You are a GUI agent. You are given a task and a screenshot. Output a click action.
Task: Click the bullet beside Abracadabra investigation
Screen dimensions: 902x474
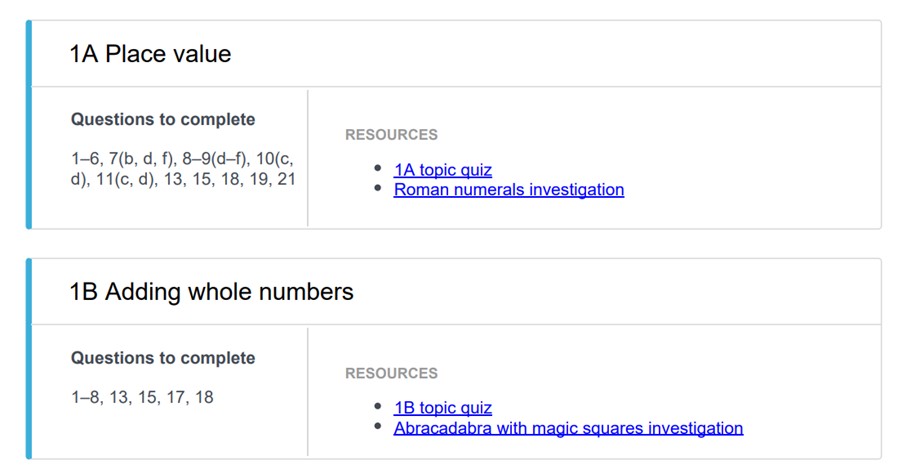(377, 426)
